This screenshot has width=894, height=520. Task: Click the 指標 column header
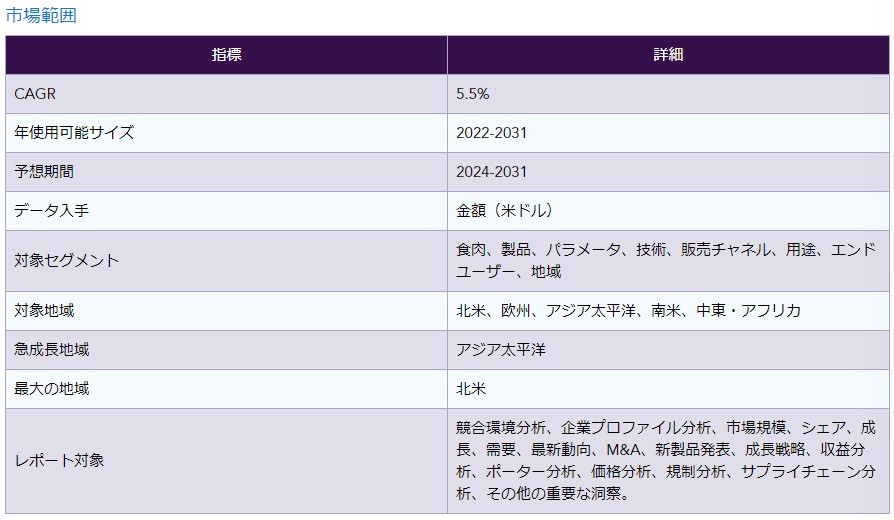click(226, 55)
